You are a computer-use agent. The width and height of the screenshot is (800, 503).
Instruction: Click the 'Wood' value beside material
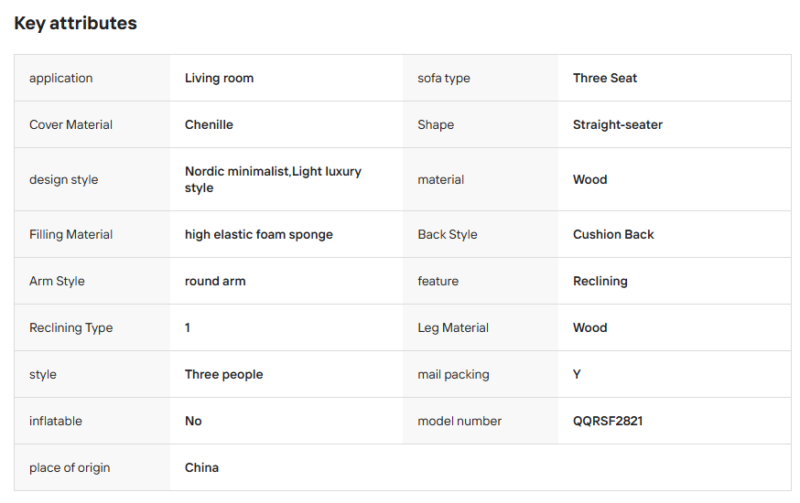(590, 180)
